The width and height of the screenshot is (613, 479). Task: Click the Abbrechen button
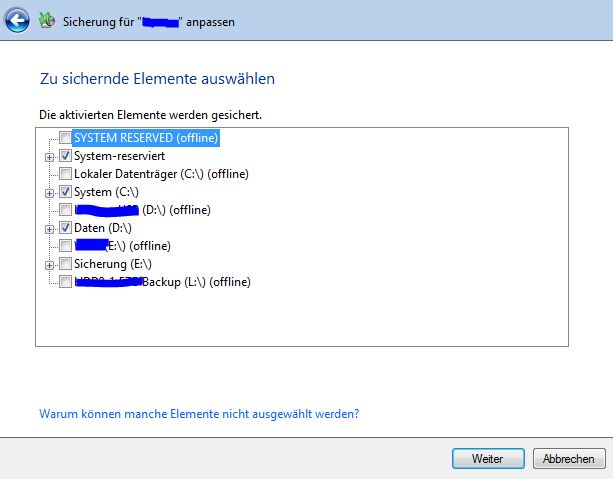[x=569, y=459]
